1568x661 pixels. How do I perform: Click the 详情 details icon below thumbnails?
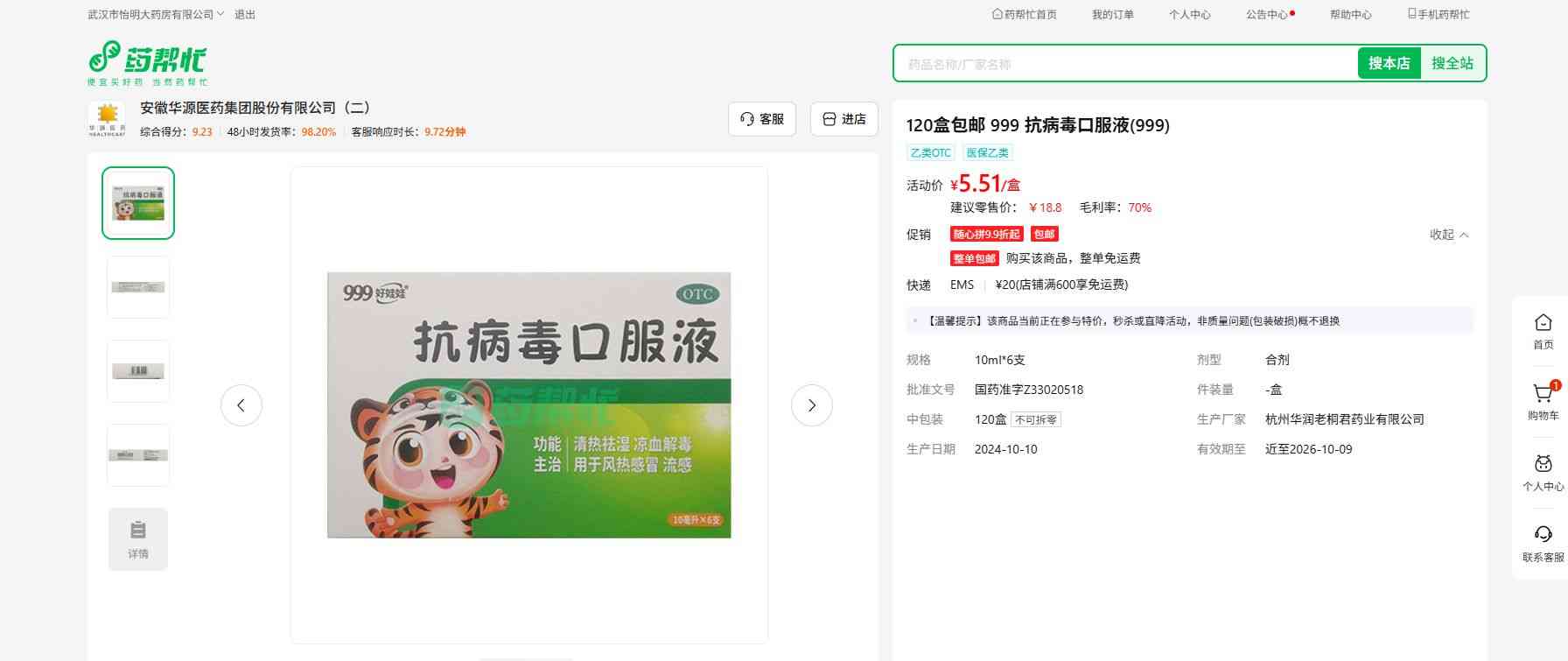138,539
